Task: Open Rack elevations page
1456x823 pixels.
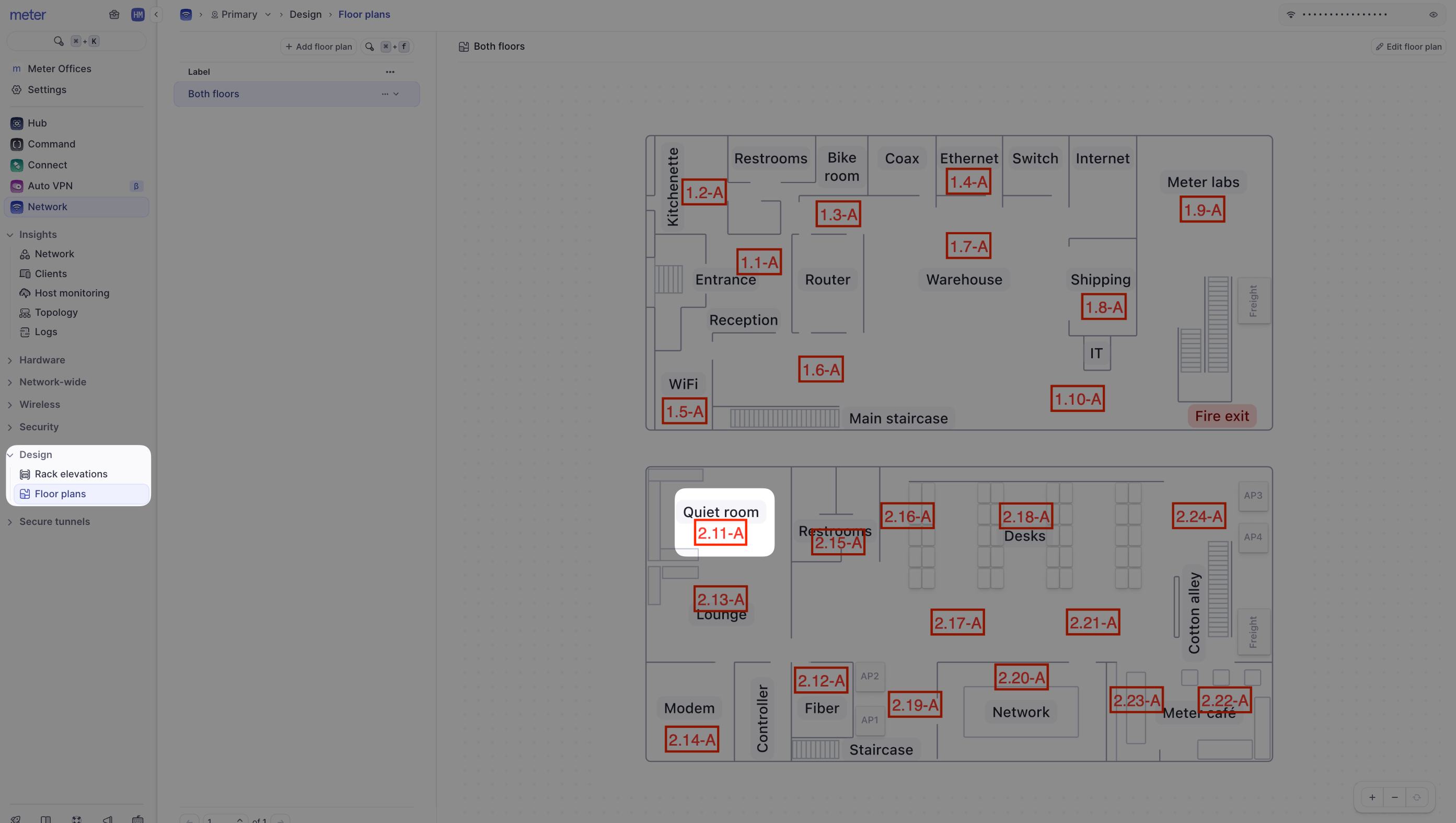Action: [x=71, y=474]
